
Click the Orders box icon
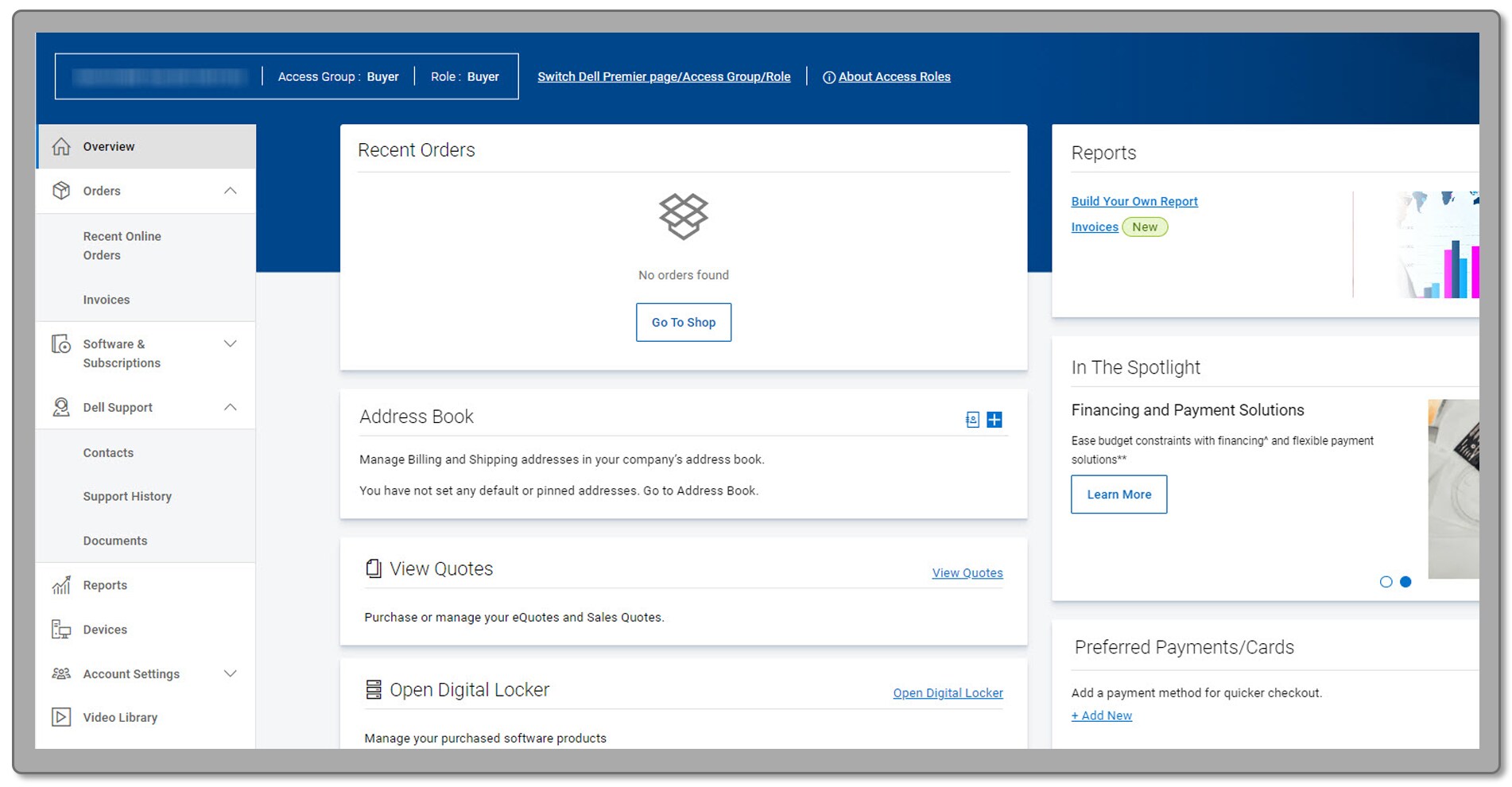point(61,191)
